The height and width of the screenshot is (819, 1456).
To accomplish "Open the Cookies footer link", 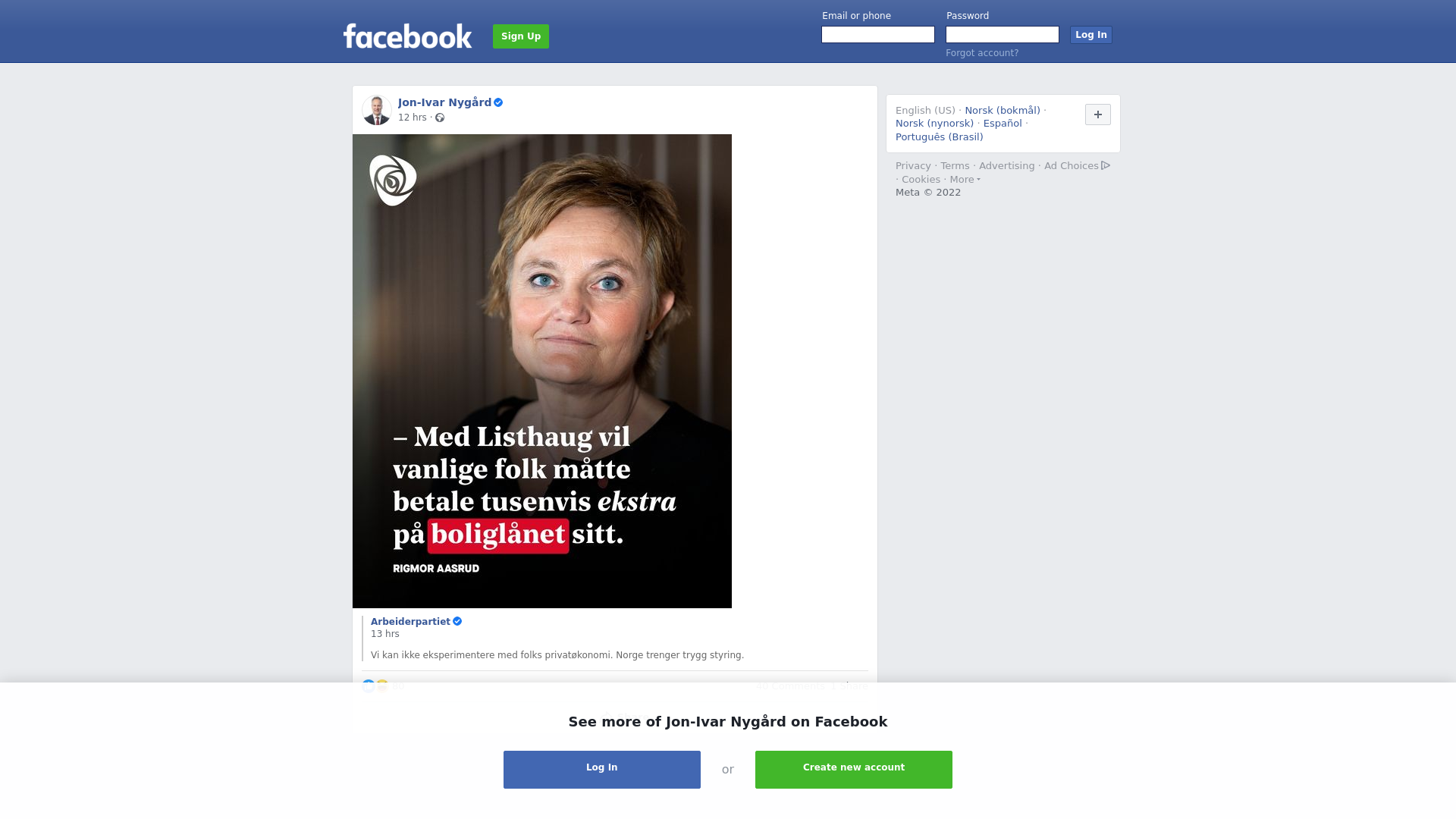I will click(921, 180).
